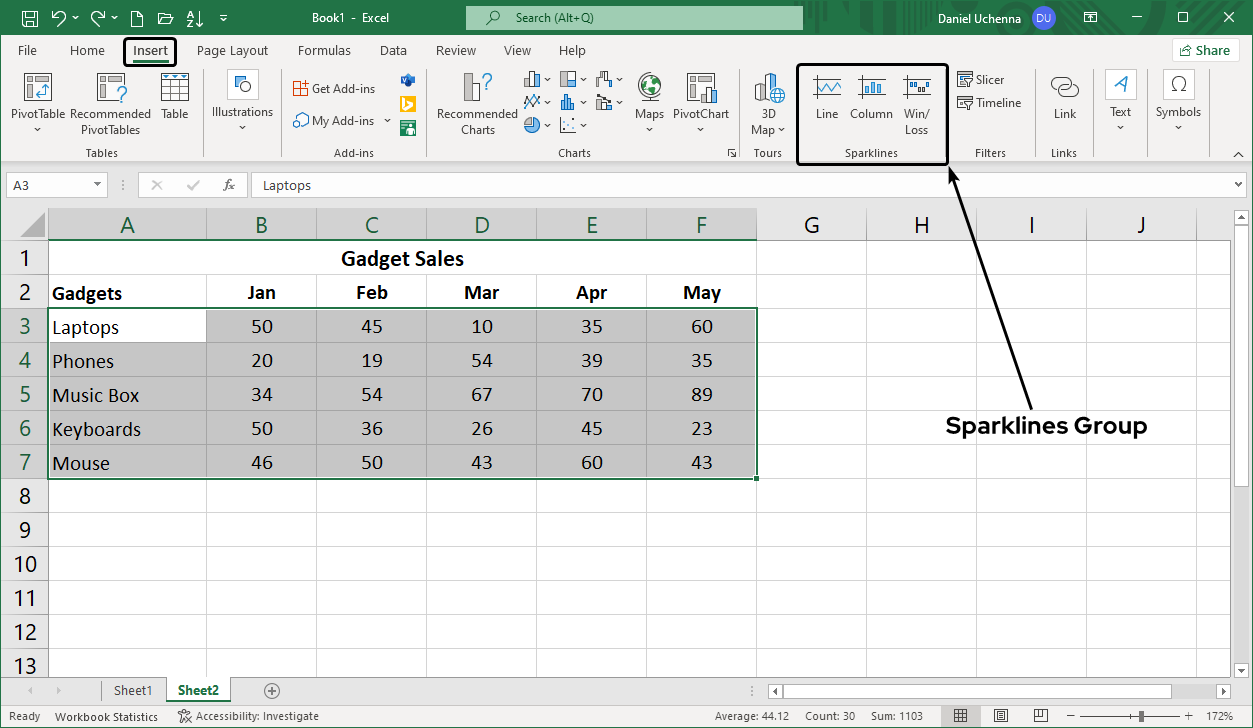This screenshot has height=728, width=1253.
Task: Expand the PivotChart options
Action: 700,128
